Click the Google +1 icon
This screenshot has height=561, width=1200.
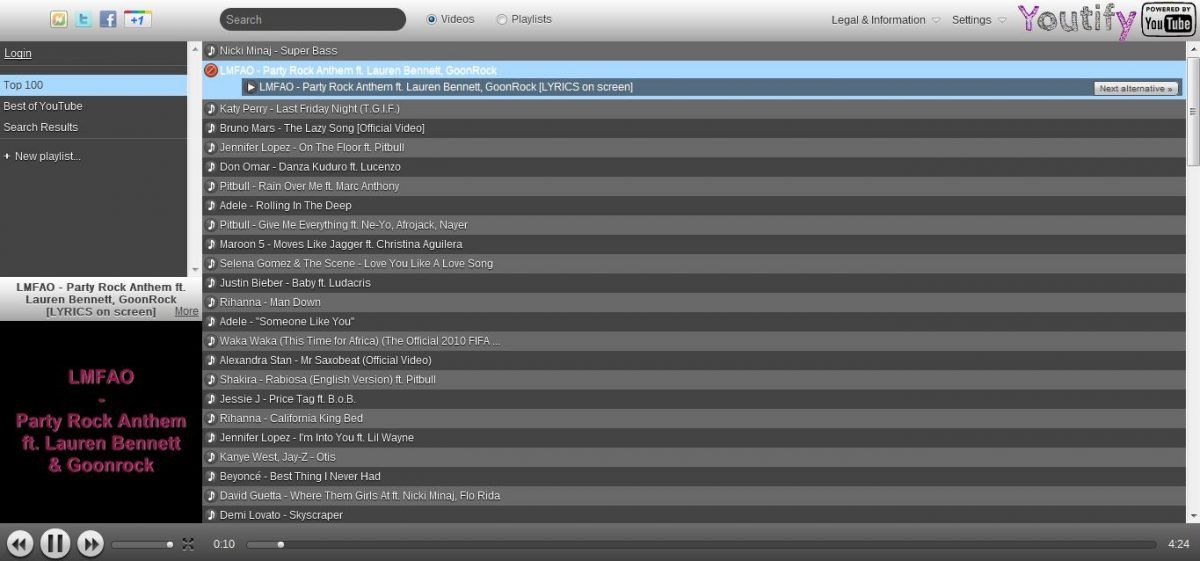[x=138, y=19]
